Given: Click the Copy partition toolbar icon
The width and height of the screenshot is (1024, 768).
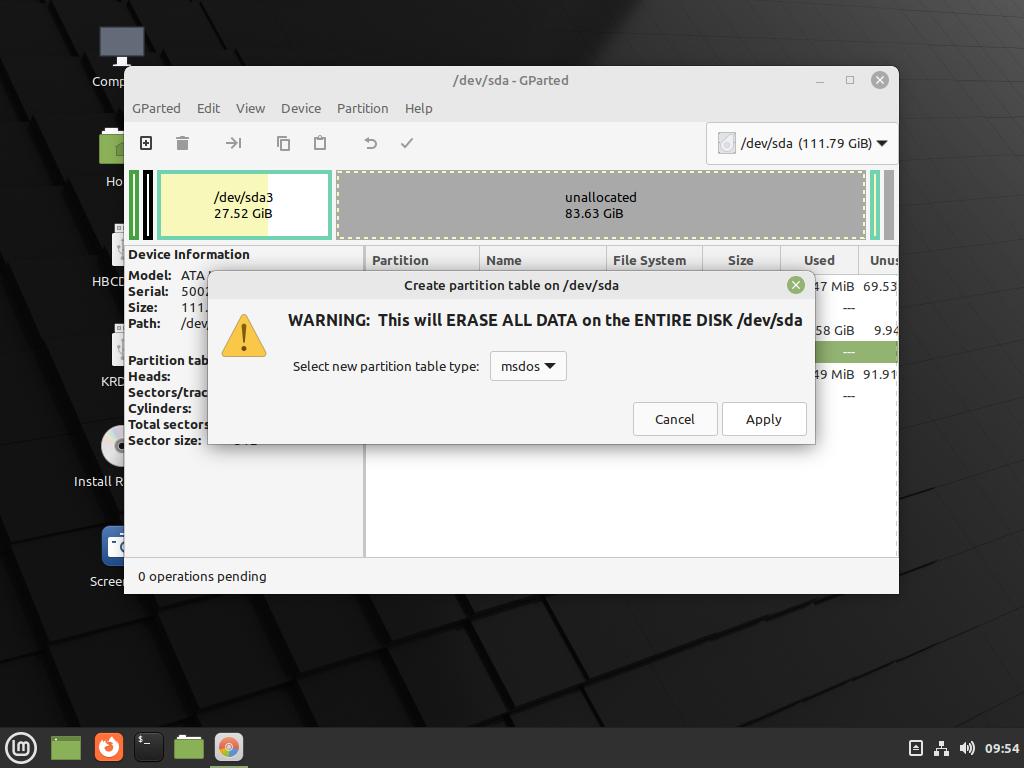Looking at the screenshot, I should pyautogui.click(x=283, y=143).
